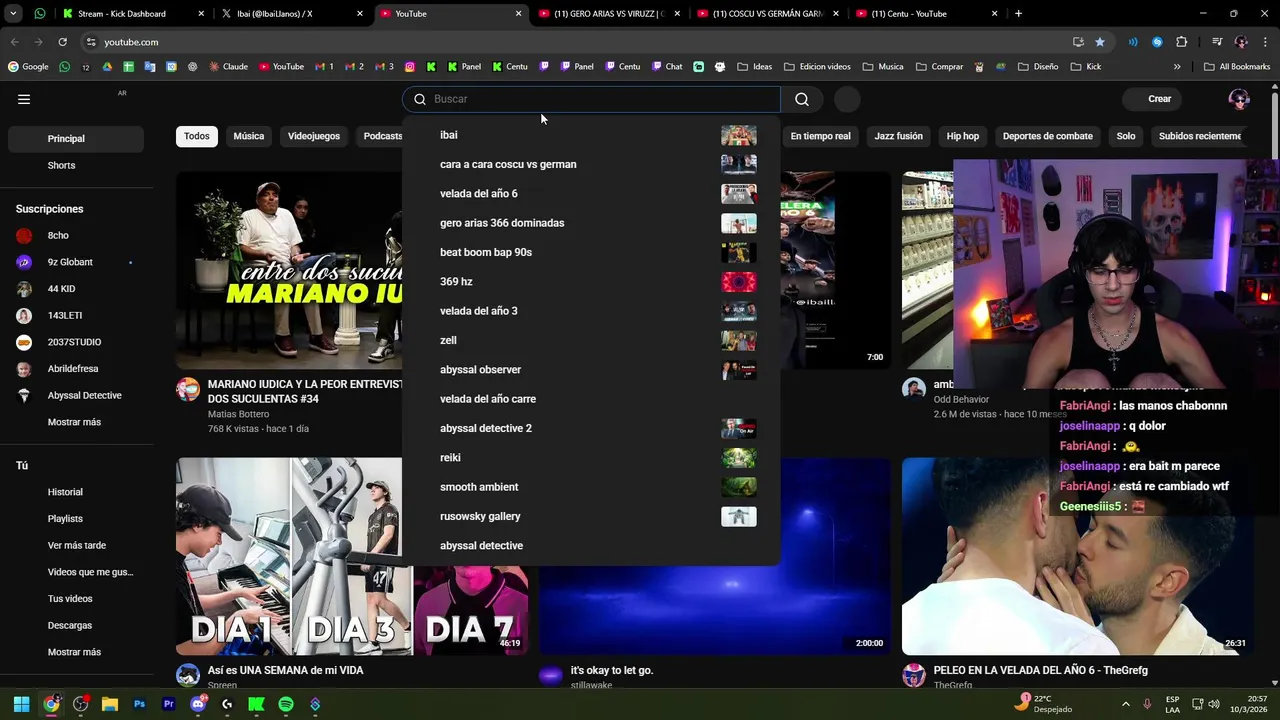Switch to the Ibai X tab
The image size is (1280, 720).
[x=290, y=14]
